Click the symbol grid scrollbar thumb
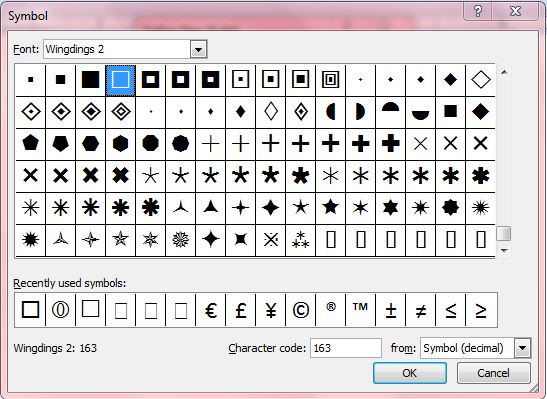Viewport: 547px width, 399px height. (504, 234)
